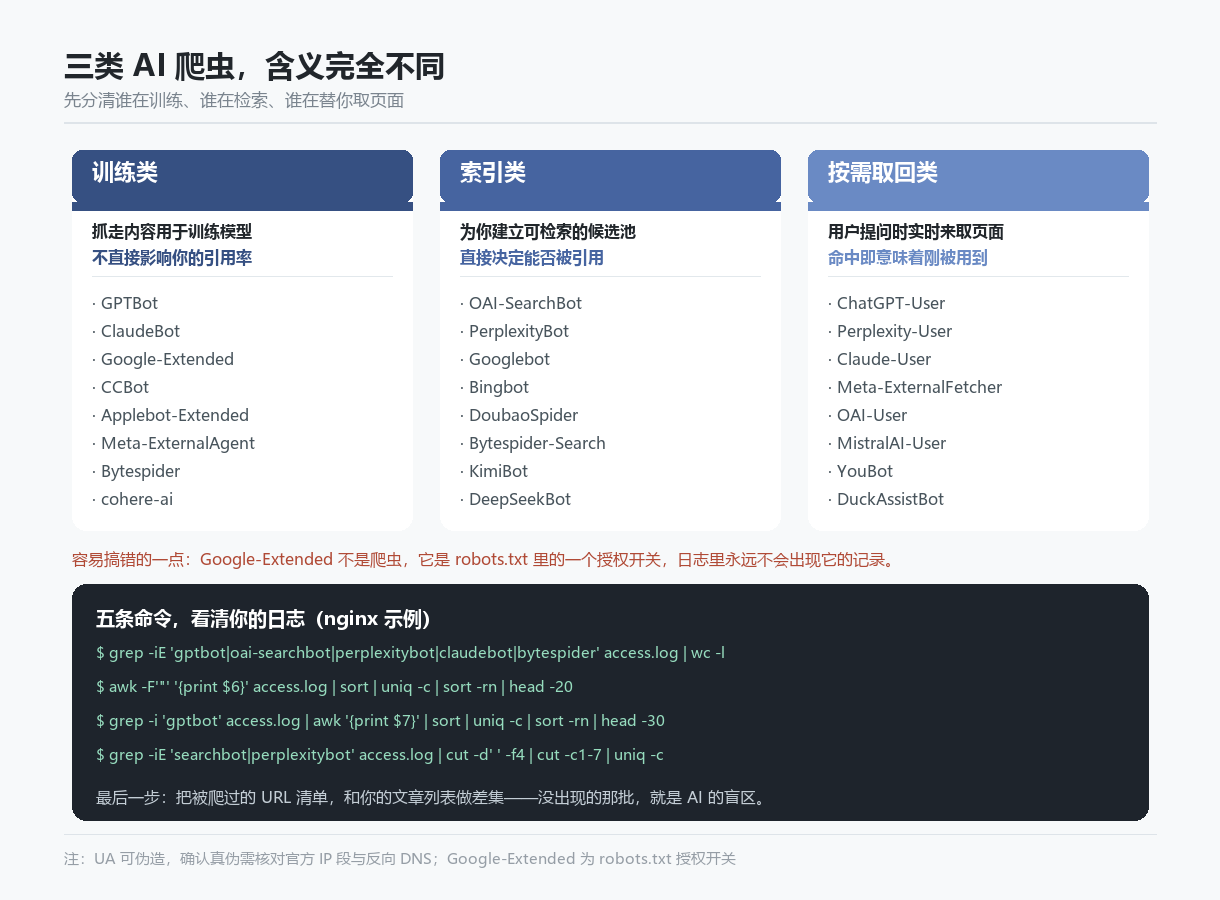The height and width of the screenshot is (900, 1220).
Task: Select cohere-ai list entry
Action: tap(133, 499)
